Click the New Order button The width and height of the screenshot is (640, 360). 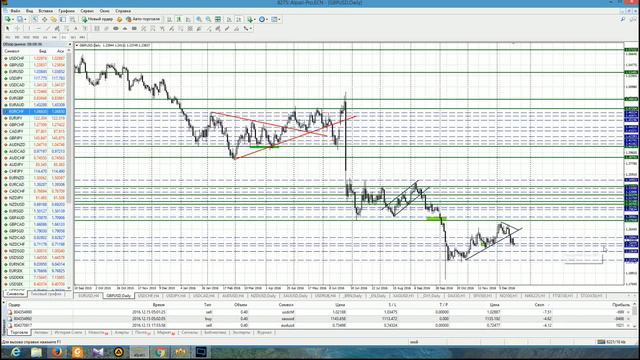(x=97, y=19)
